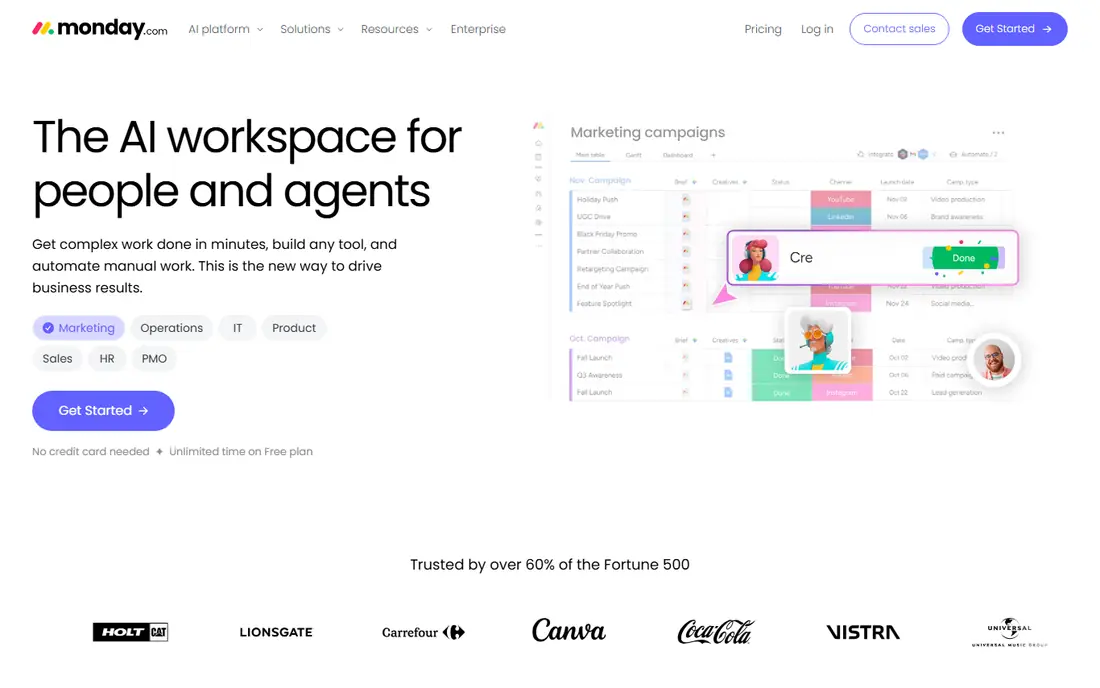This screenshot has width=1100, height=688.
Task: Switch to the Main table tab
Action: pos(590,155)
